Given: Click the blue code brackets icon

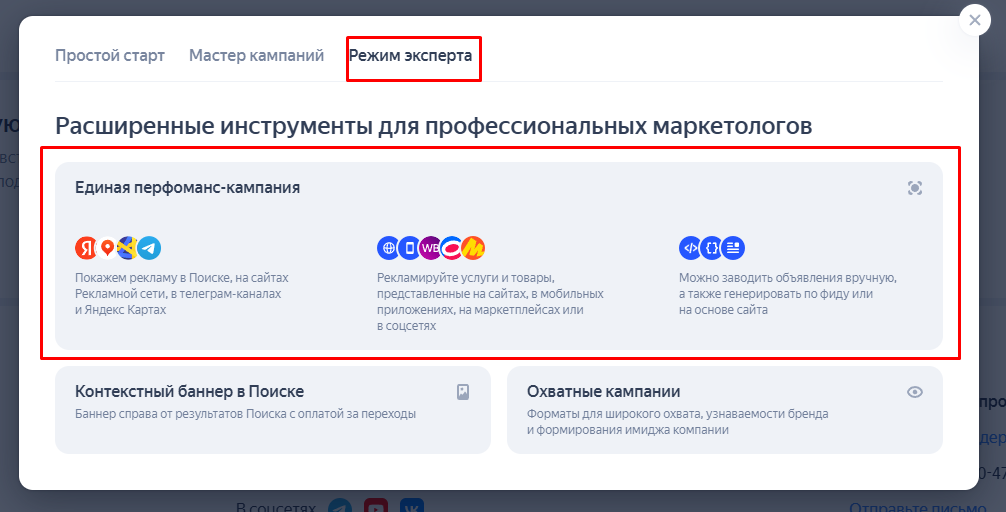Looking at the screenshot, I should (x=690, y=248).
